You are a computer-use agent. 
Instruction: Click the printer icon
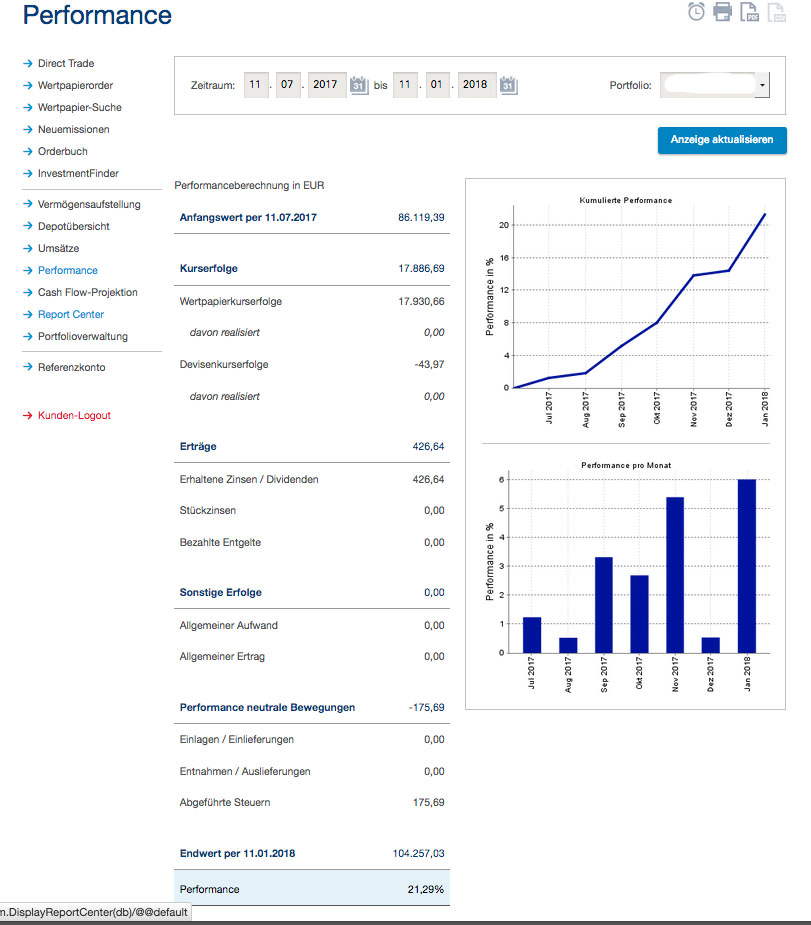pos(722,12)
